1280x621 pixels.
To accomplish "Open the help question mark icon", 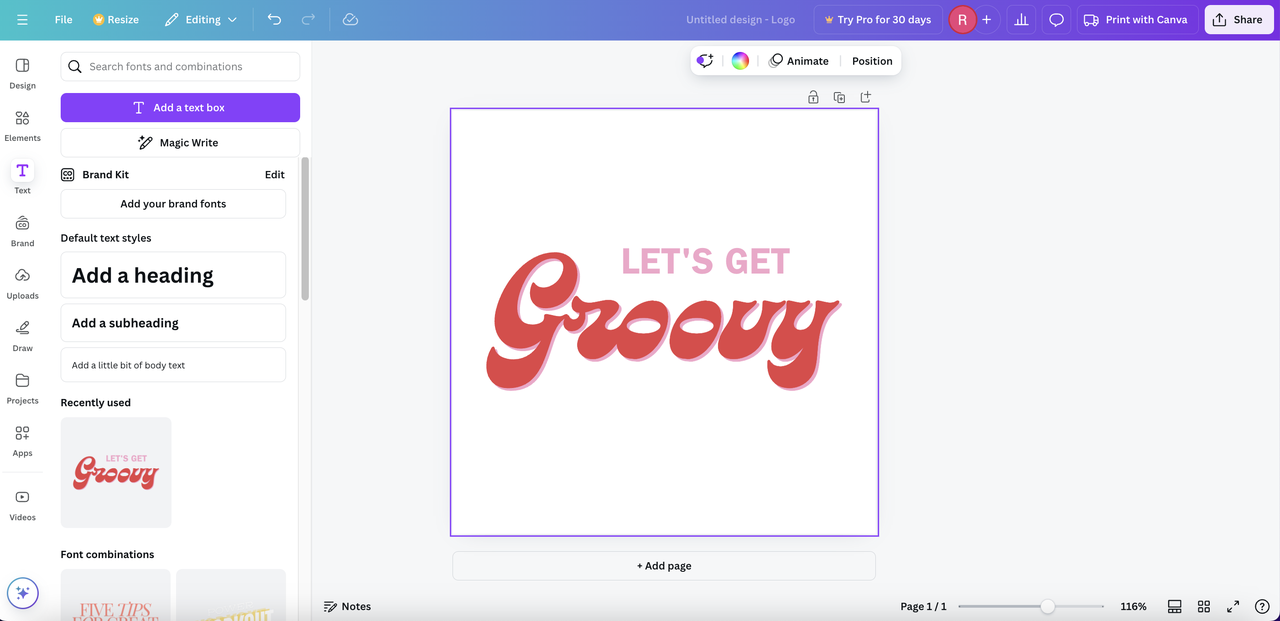I will 1262,606.
